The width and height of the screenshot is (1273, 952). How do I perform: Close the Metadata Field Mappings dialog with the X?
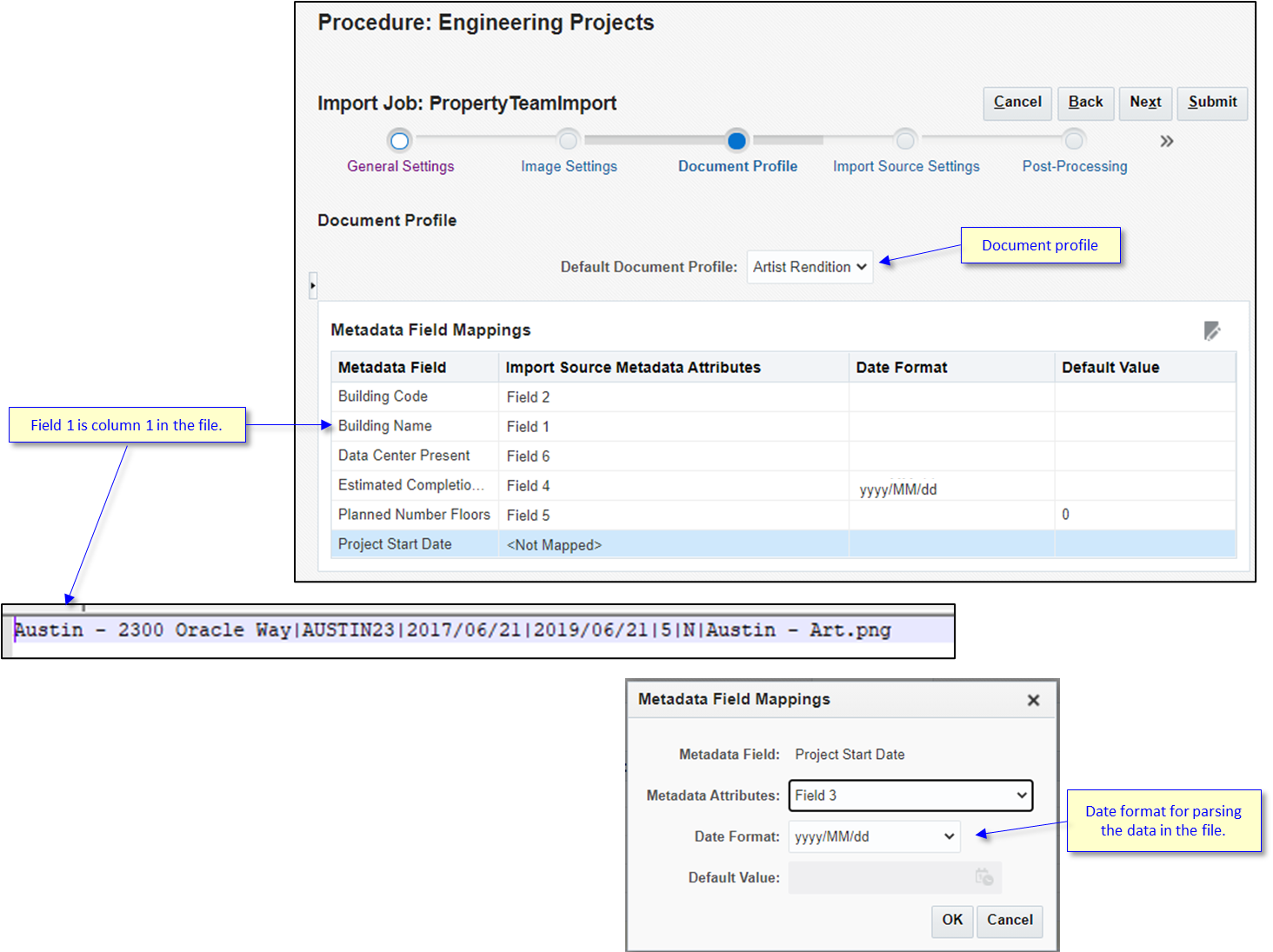(x=1033, y=699)
